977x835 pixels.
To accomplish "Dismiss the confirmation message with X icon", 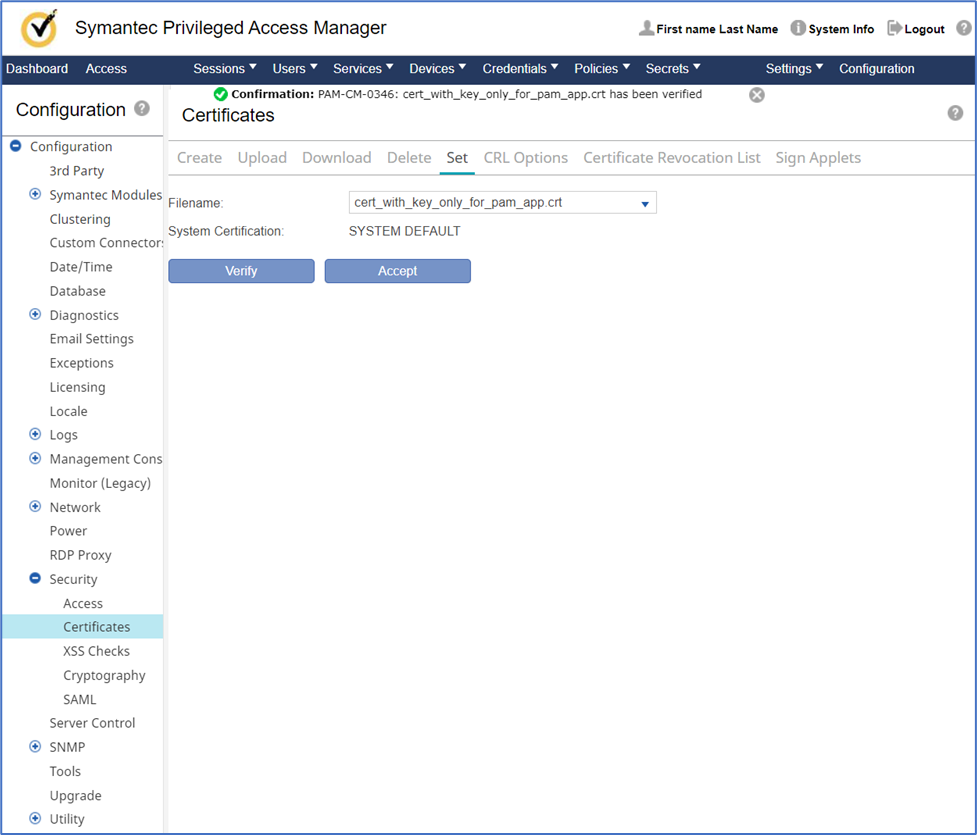I will [757, 95].
